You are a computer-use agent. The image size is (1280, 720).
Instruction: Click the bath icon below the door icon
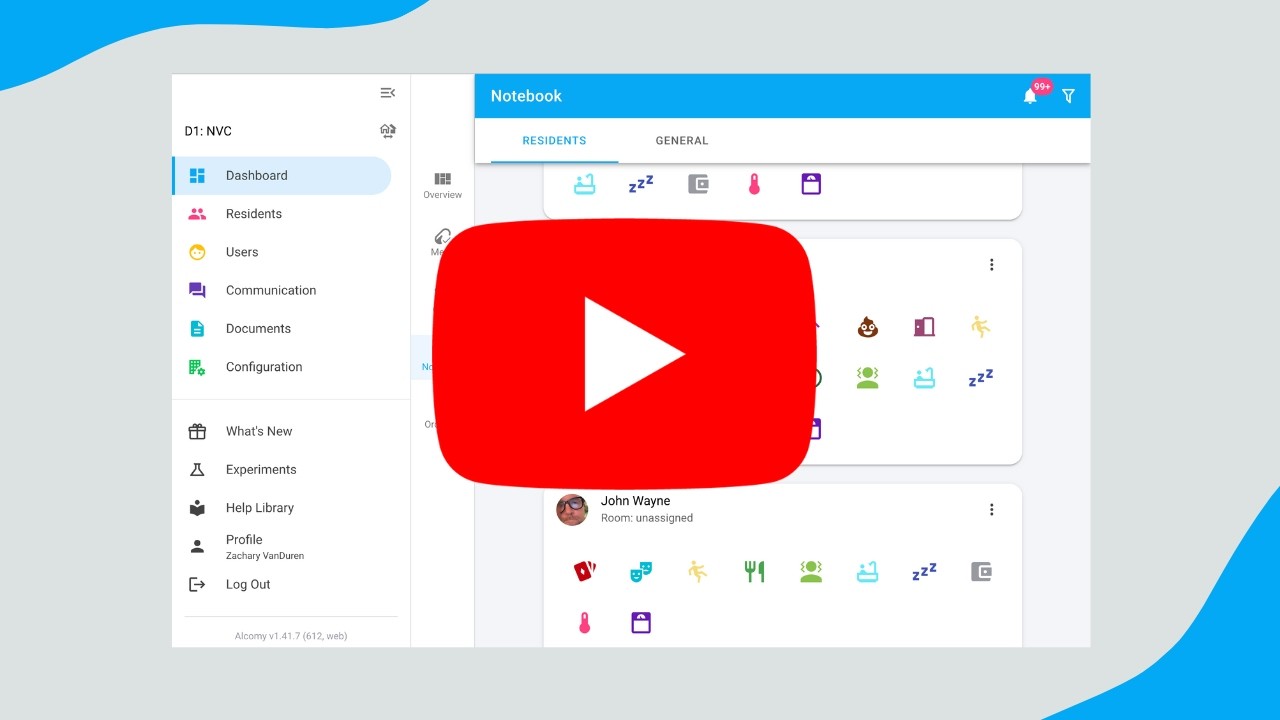[924, 378]
